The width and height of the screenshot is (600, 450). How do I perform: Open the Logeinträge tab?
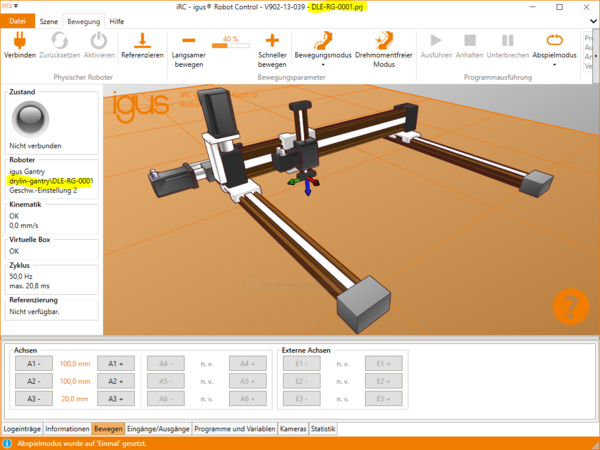pos(22,429)
